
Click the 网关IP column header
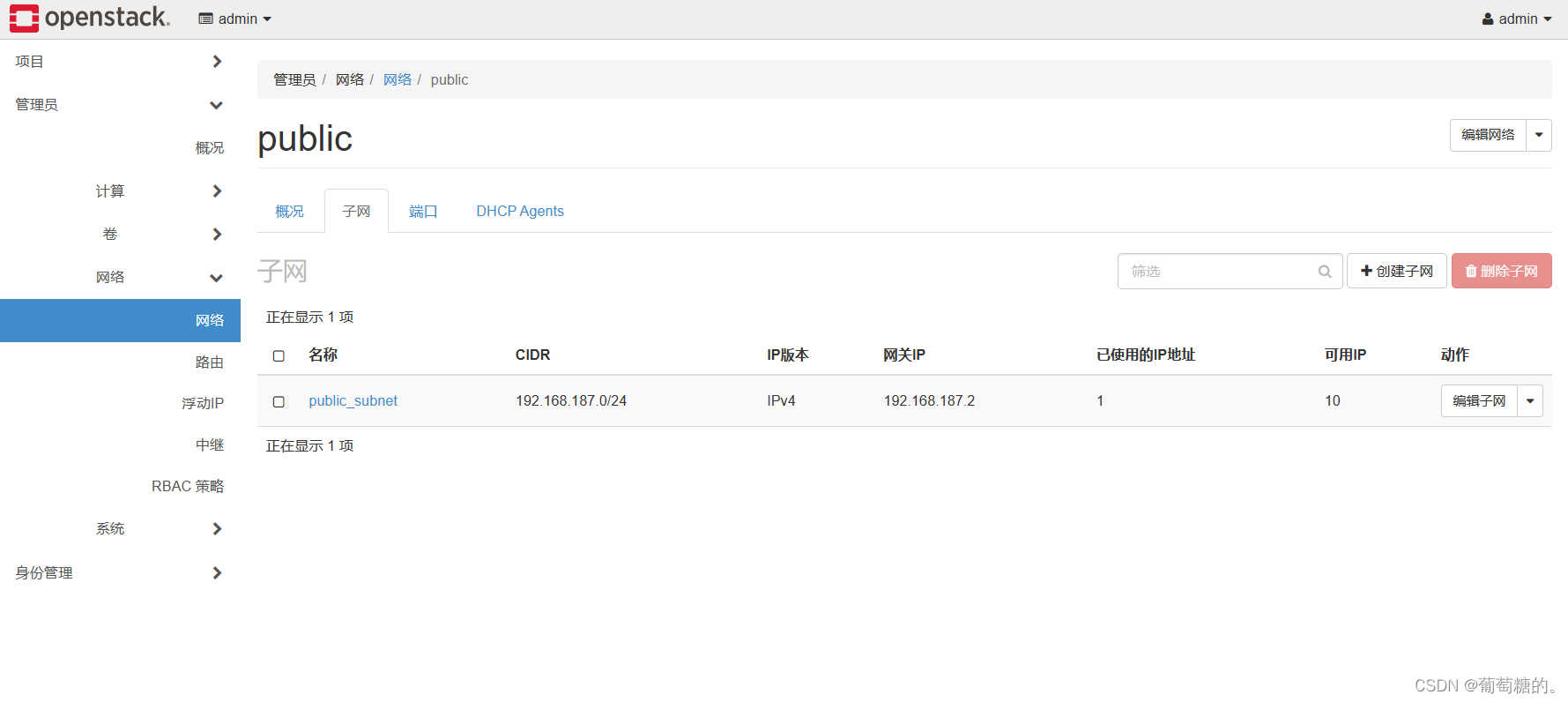[x=904, y=355]
